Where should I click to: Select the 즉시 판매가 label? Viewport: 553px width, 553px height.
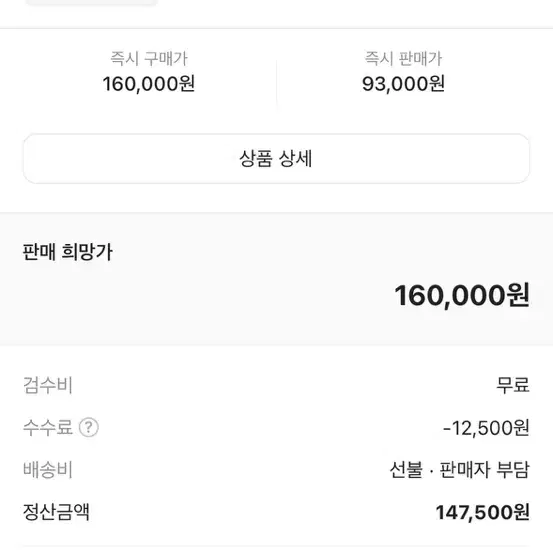(403, 58)
